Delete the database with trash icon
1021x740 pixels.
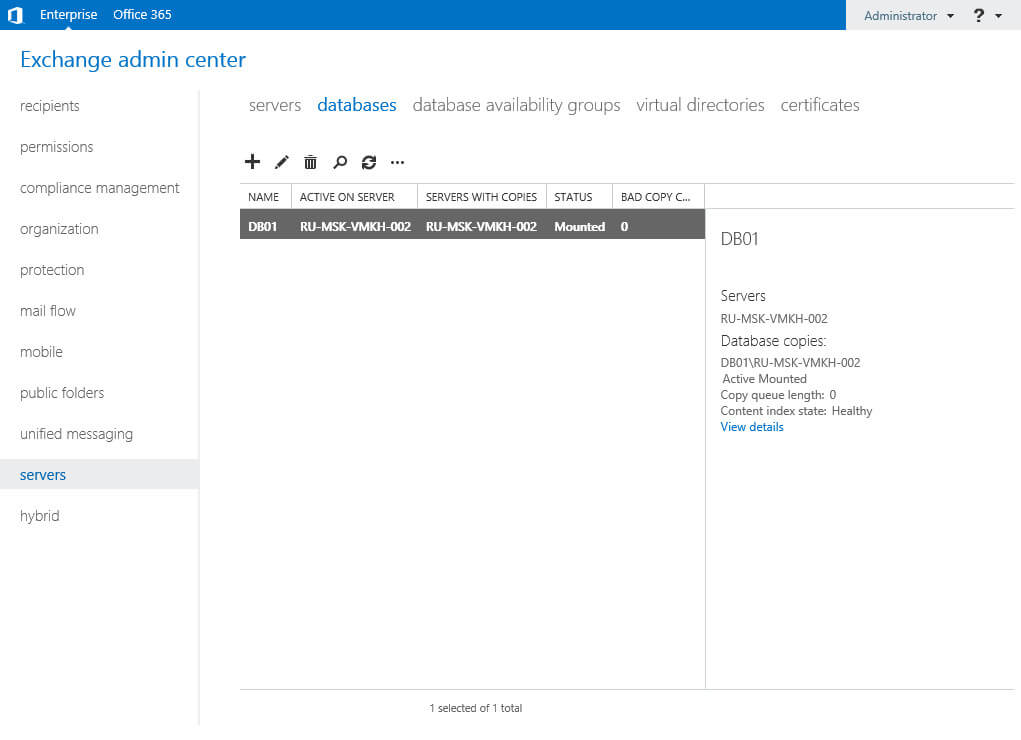pos(311,162)
